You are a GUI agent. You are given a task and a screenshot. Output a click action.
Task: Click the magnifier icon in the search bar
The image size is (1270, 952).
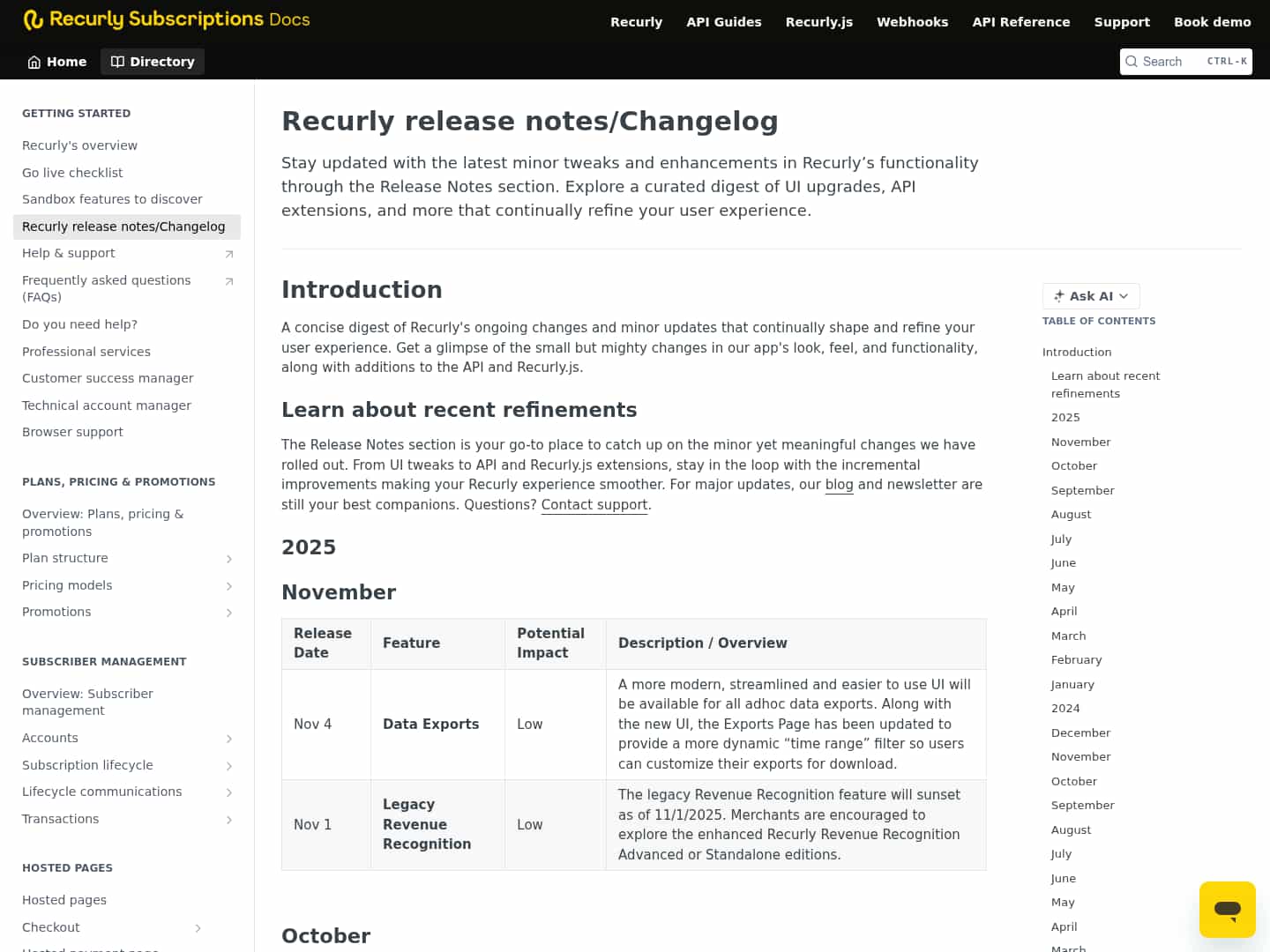(x=1132, y=62)
